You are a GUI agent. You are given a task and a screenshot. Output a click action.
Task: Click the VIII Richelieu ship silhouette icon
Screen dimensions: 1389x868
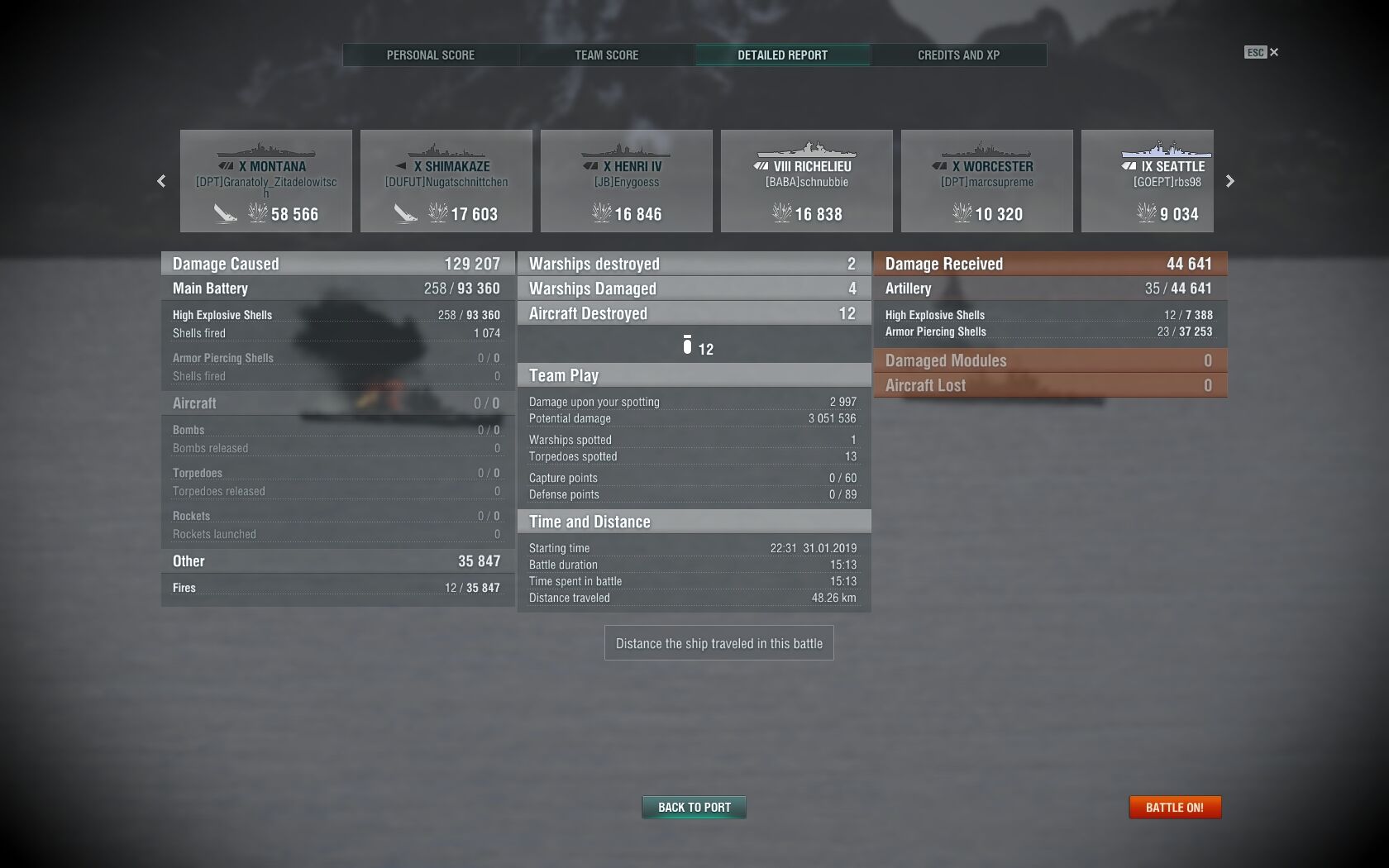coord(806,150)
